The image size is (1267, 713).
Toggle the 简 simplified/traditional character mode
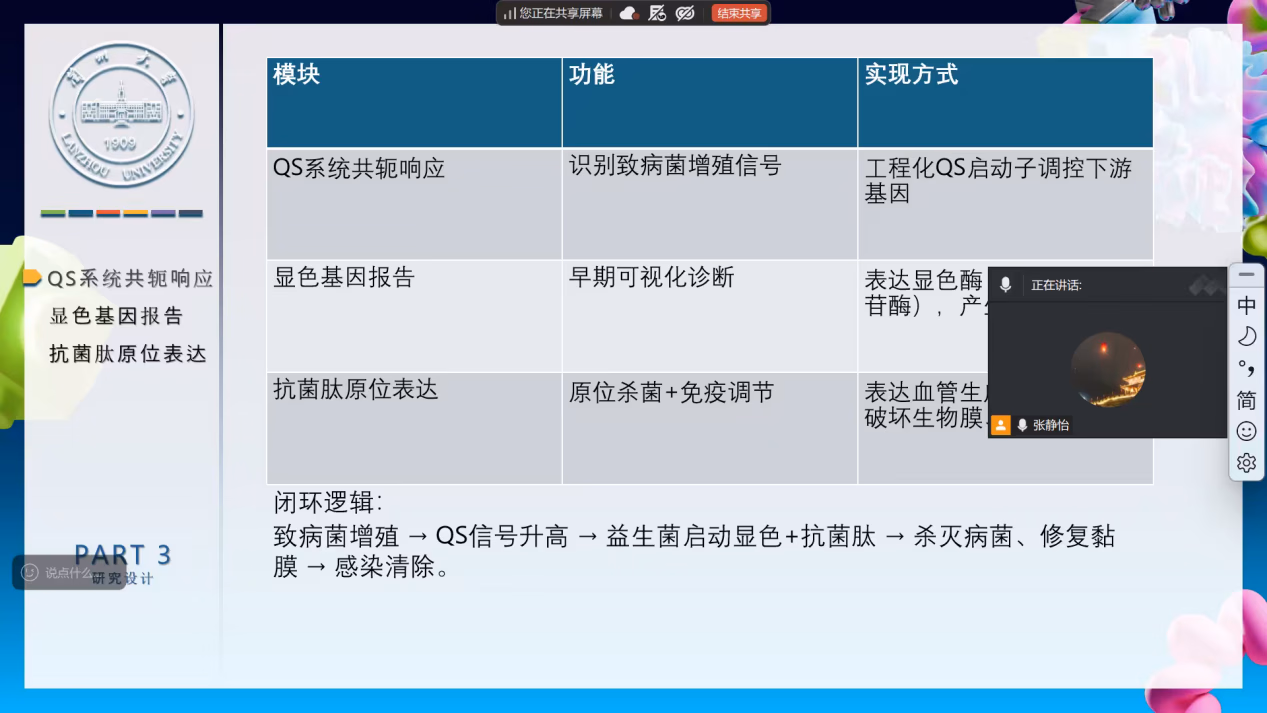click(x=1246, y=400)
